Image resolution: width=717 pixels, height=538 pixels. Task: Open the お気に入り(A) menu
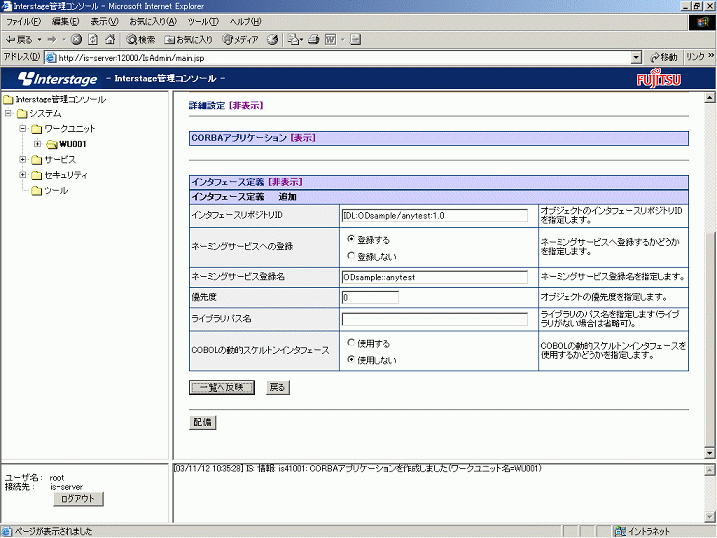click(153, 21)
